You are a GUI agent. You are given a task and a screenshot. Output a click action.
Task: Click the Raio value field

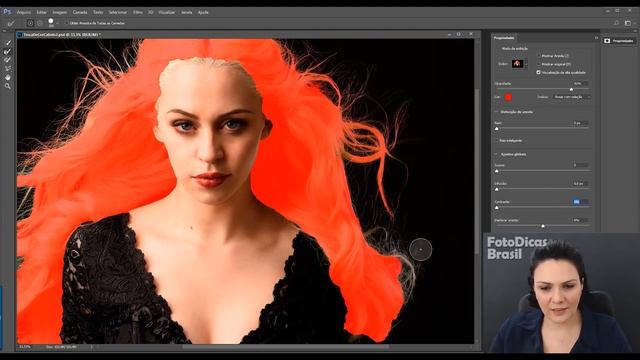coord(580,123)
